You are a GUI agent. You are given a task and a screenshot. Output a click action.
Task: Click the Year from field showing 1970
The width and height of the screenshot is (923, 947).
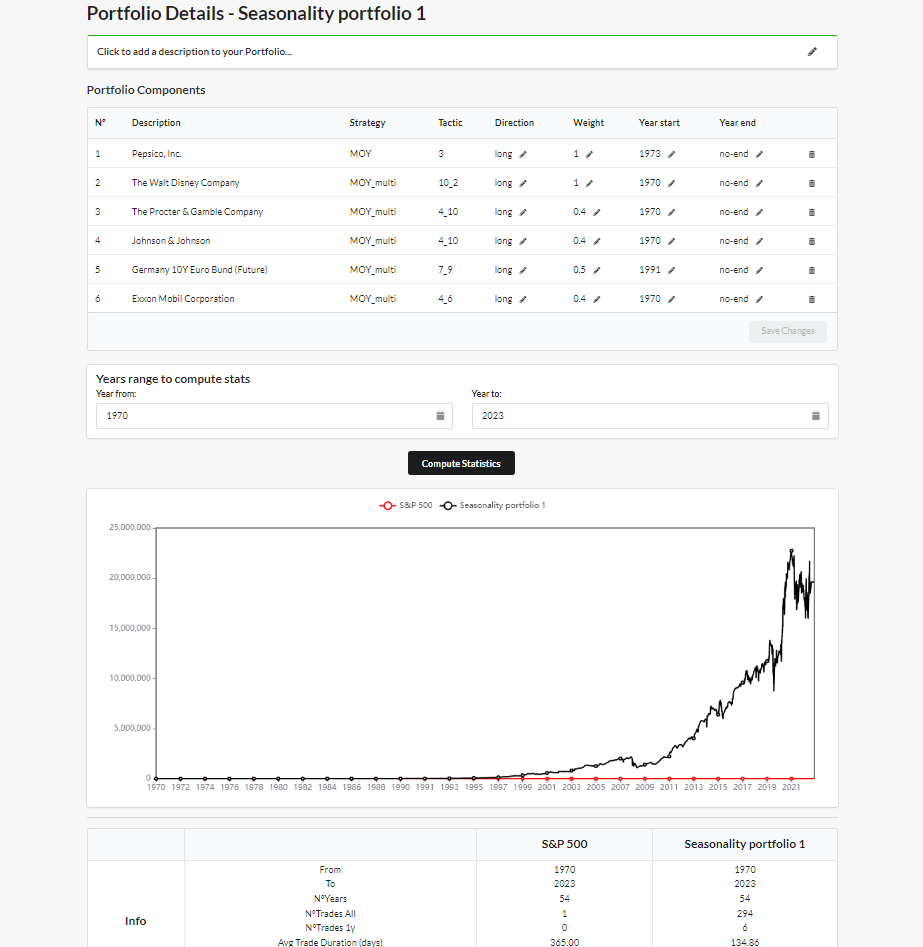[274, 416]
